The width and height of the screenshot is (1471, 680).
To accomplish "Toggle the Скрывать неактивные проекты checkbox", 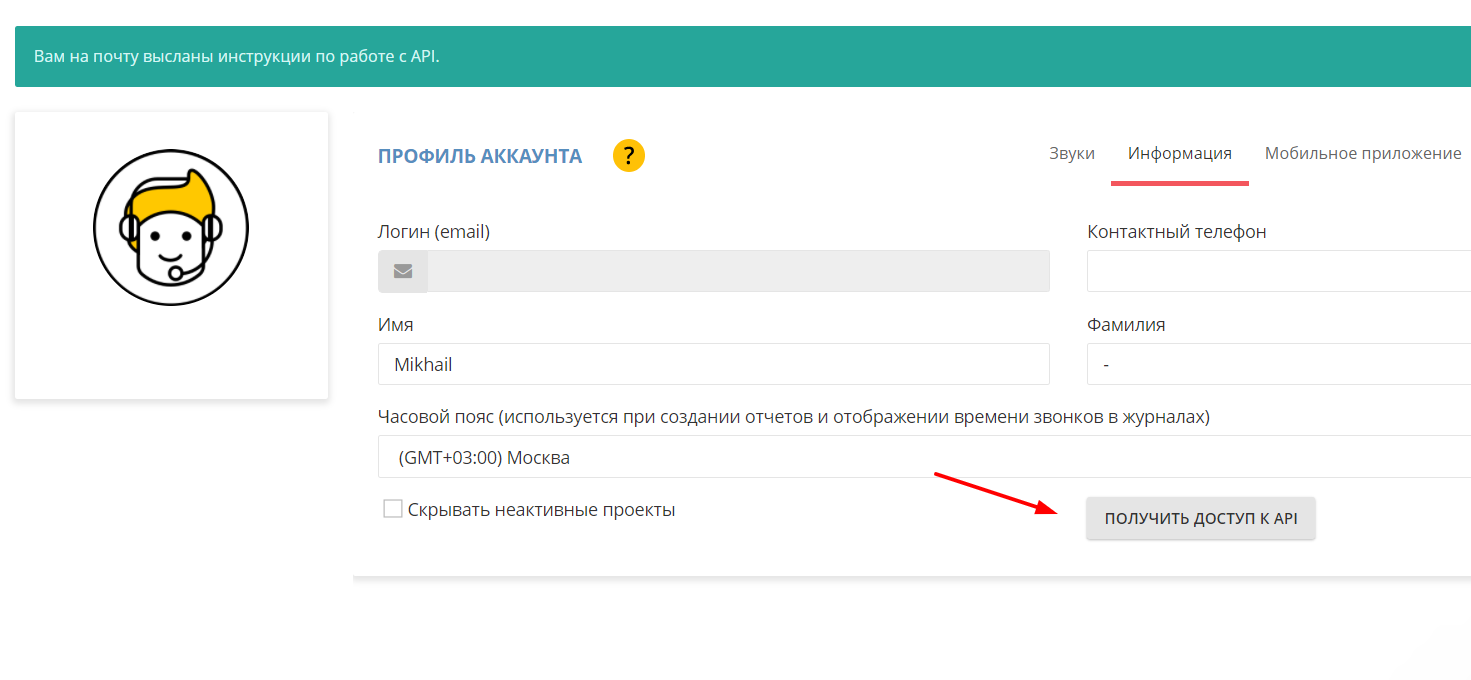I will [x=393, y=509].
